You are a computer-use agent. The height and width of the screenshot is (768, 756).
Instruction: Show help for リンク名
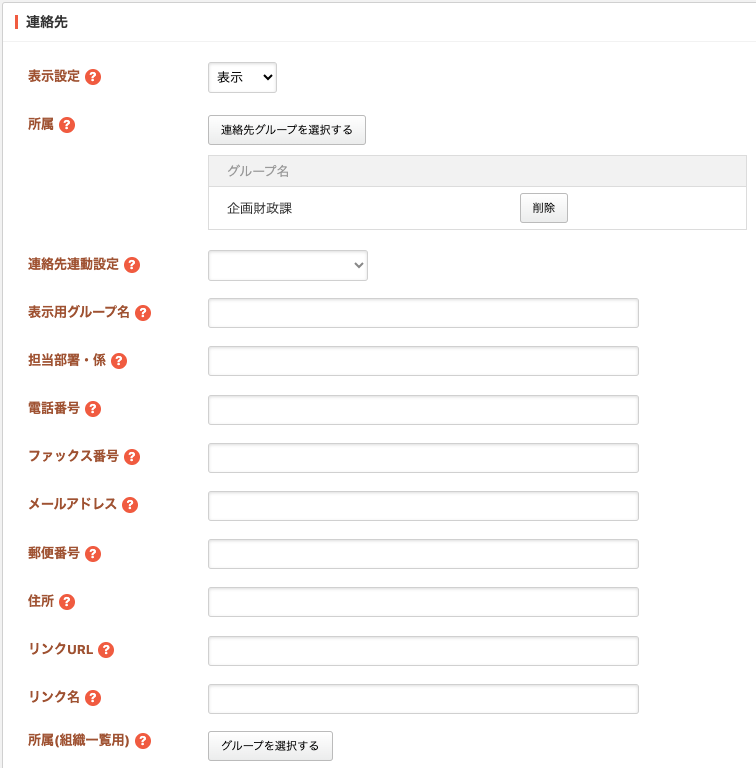(93, 698)
